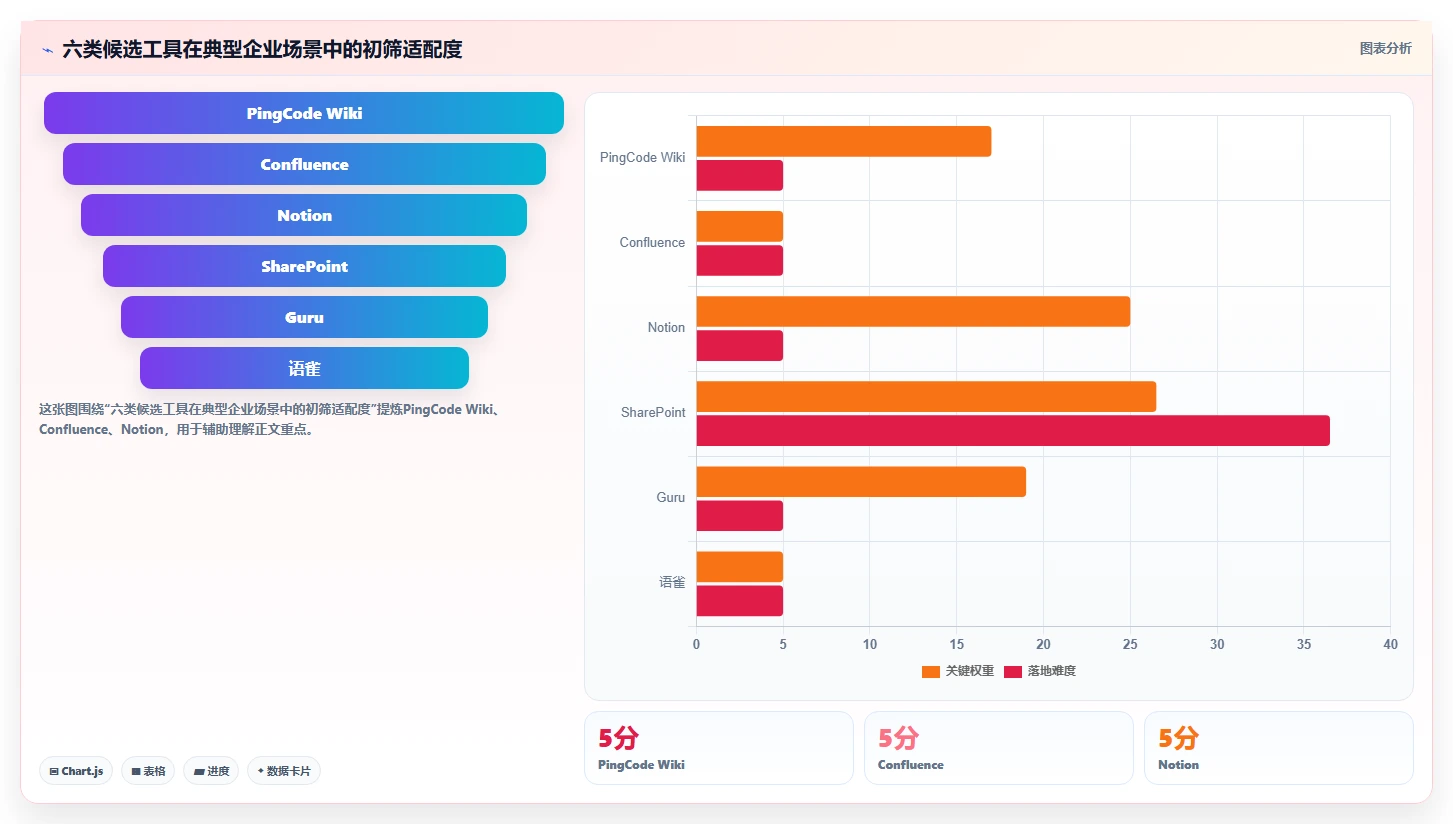This screenshot has width=1453, height=824.
Task: Click 语雀 red 落地难度 bar
Action: point(740,601)
